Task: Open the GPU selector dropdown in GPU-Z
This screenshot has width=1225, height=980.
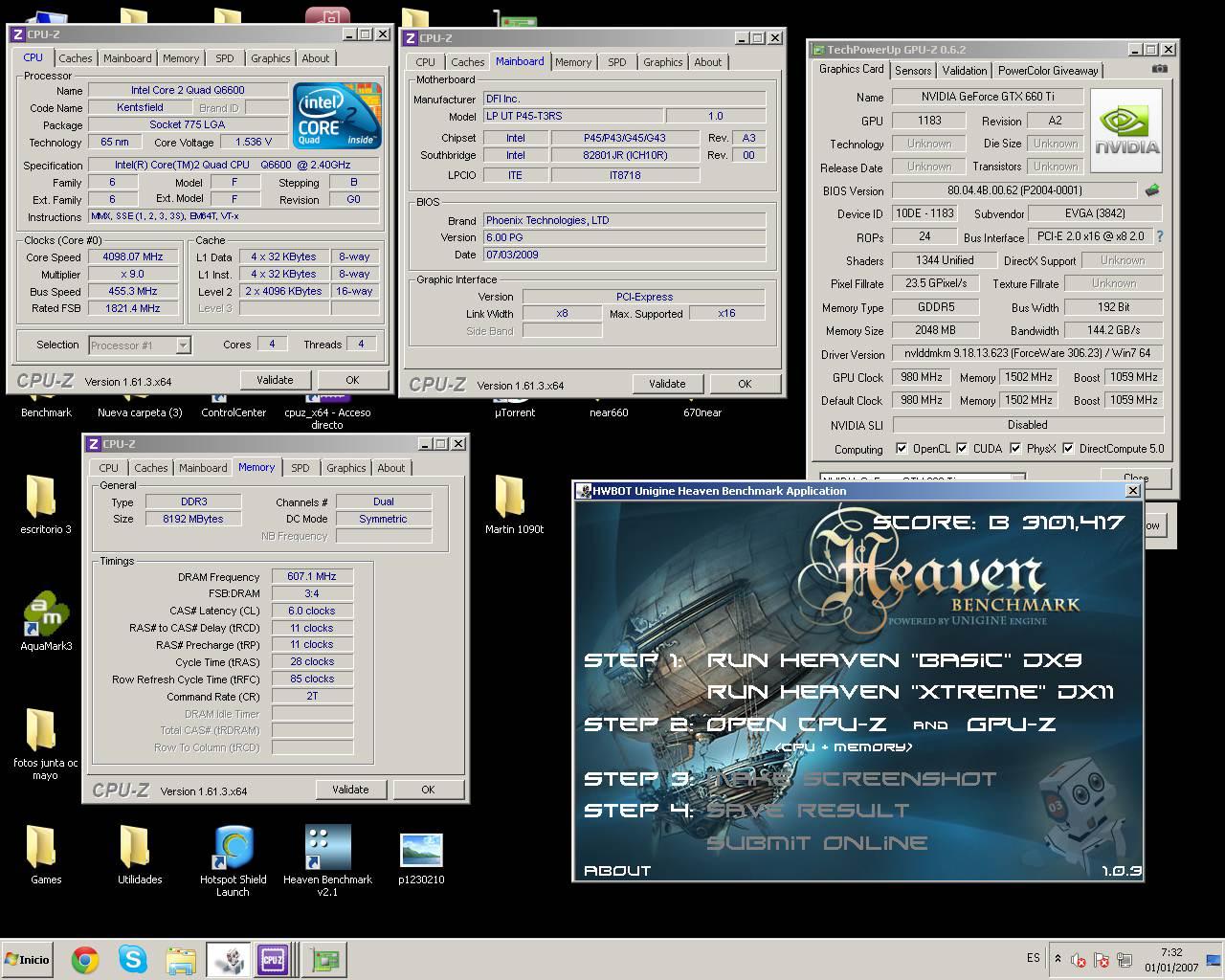Action: click(923, 476)
